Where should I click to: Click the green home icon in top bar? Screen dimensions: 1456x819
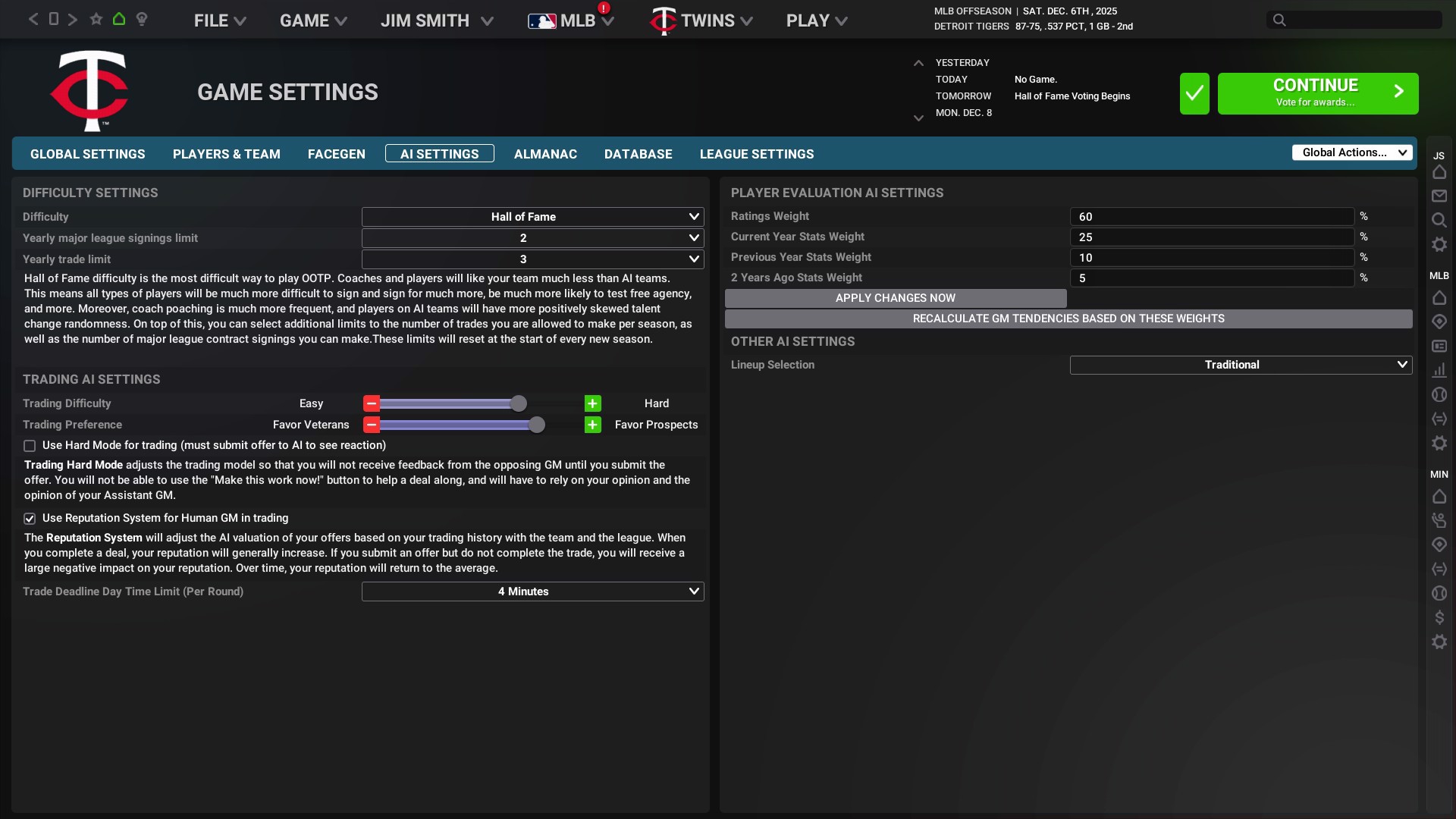[119, 19]
